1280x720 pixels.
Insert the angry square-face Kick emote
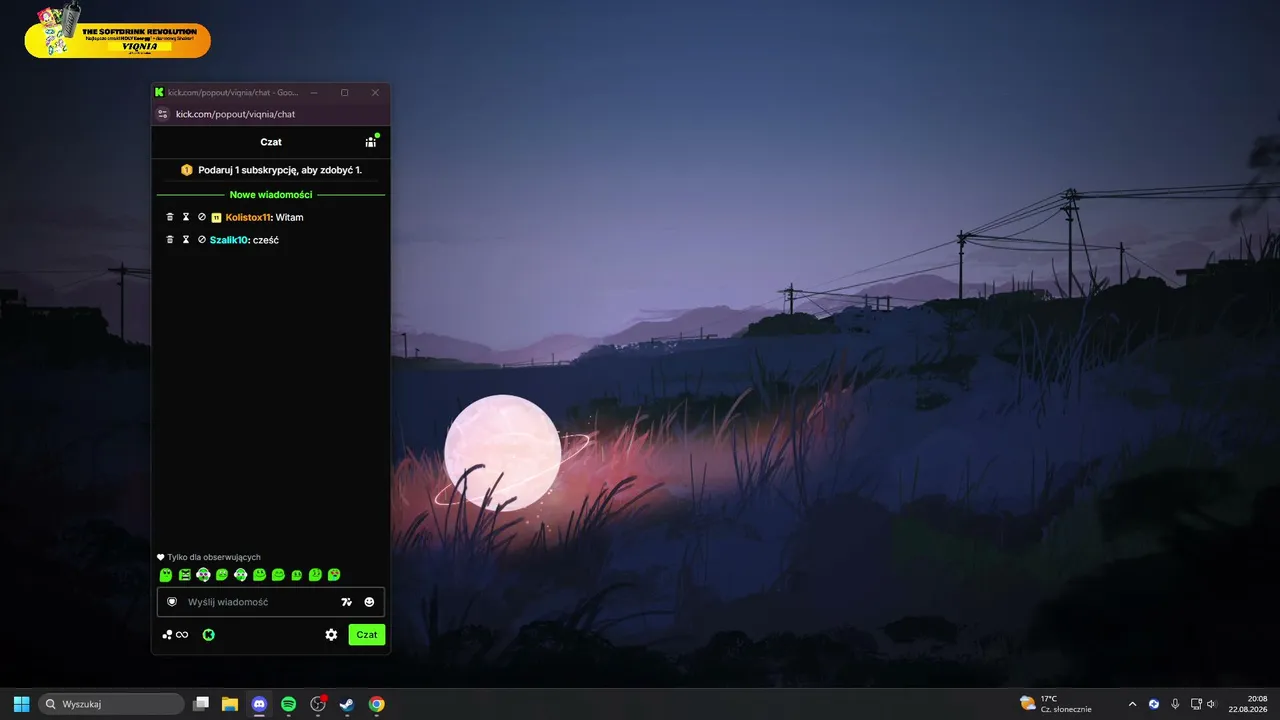(185, 575)
